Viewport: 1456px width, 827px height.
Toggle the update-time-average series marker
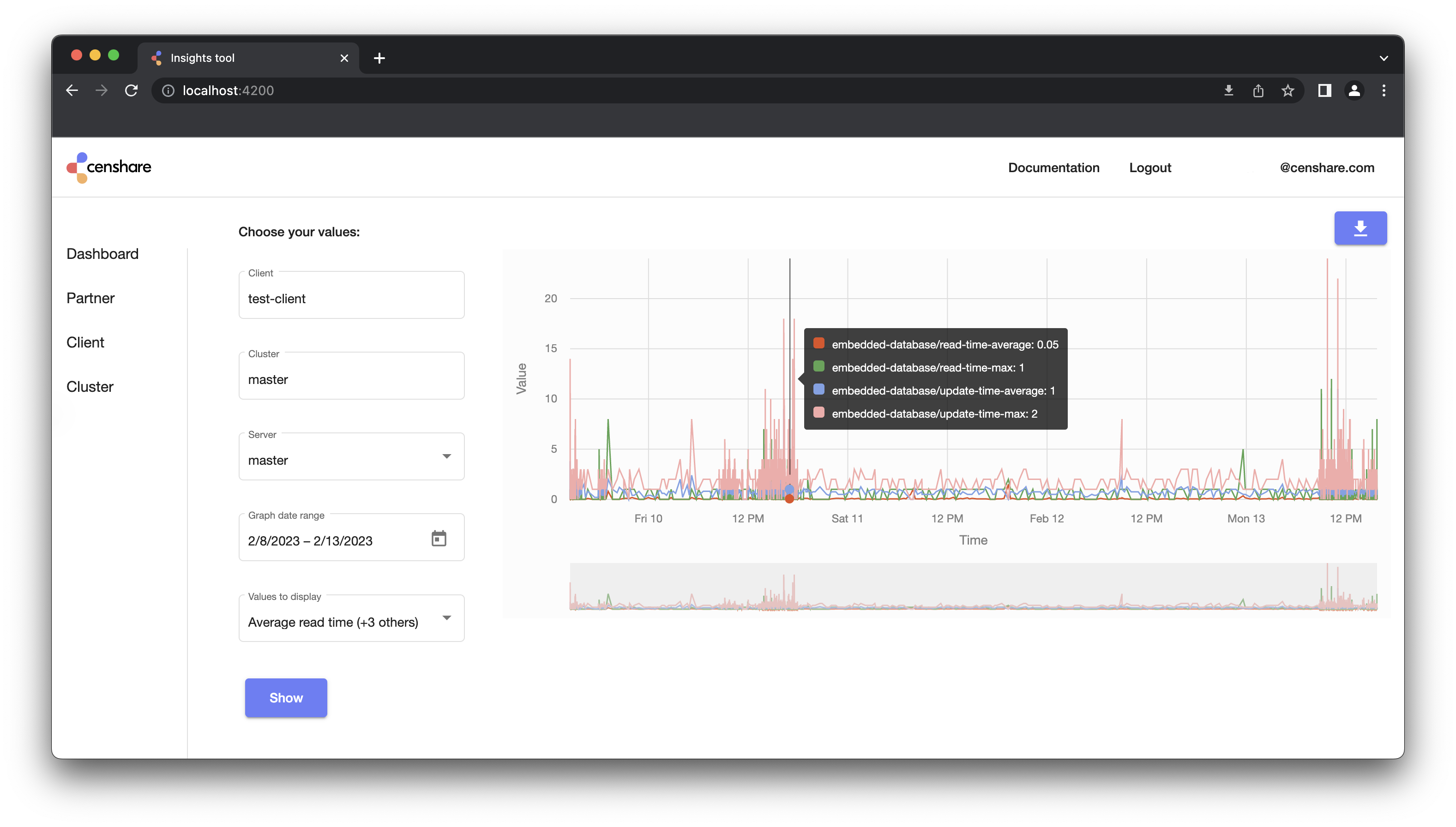pos(818,390)
